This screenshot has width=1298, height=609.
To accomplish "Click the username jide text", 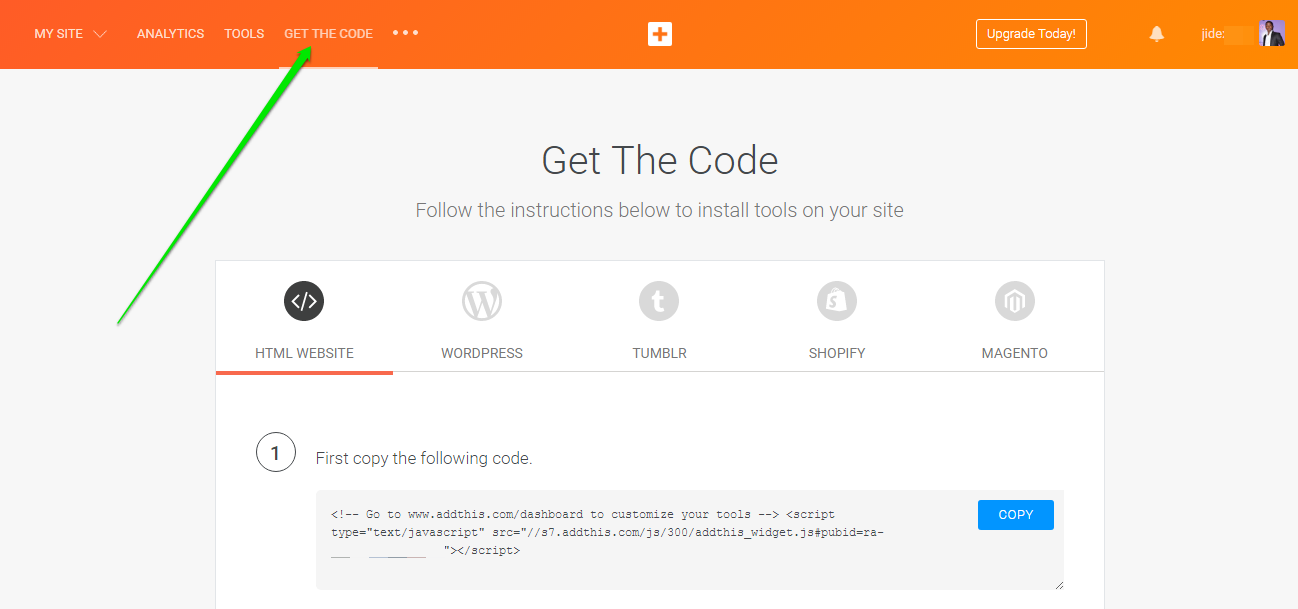I will pos(1213,34).
